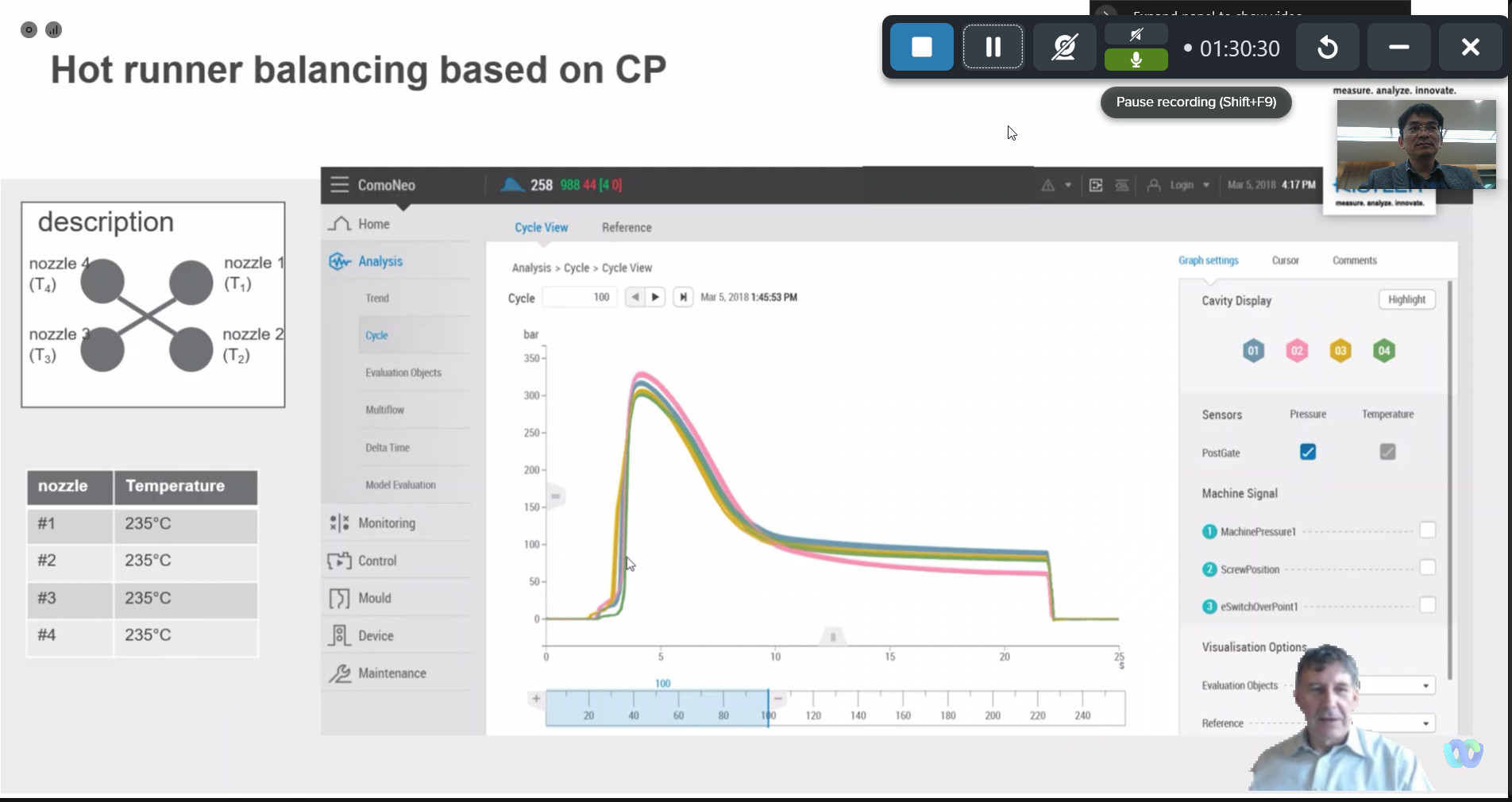Image resolution: width=1512 pixels, height=802 pixels.
Task: Click the Highlight button
Action: point(1406,299)
